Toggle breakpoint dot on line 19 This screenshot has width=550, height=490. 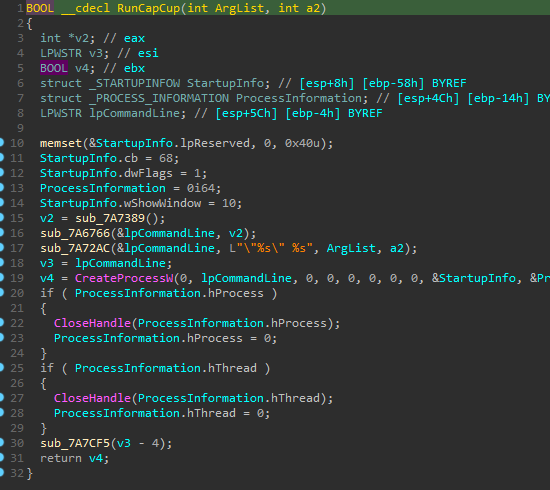coord(1,277)
